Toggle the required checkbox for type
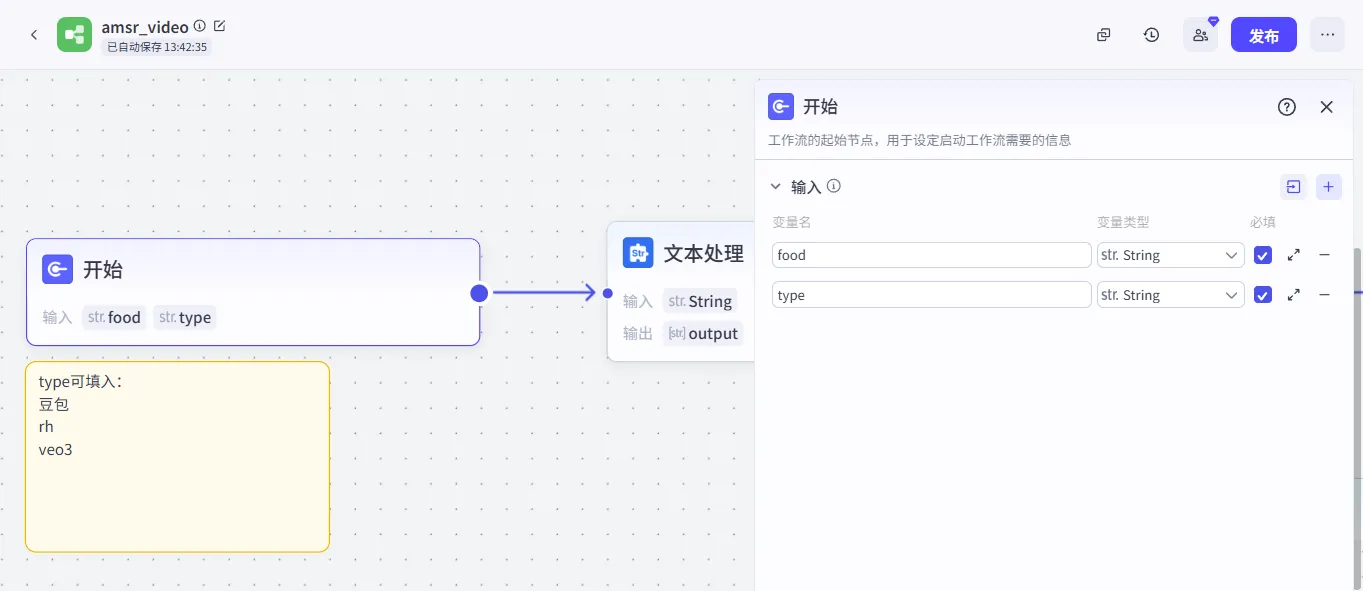 pos(1263,295)
